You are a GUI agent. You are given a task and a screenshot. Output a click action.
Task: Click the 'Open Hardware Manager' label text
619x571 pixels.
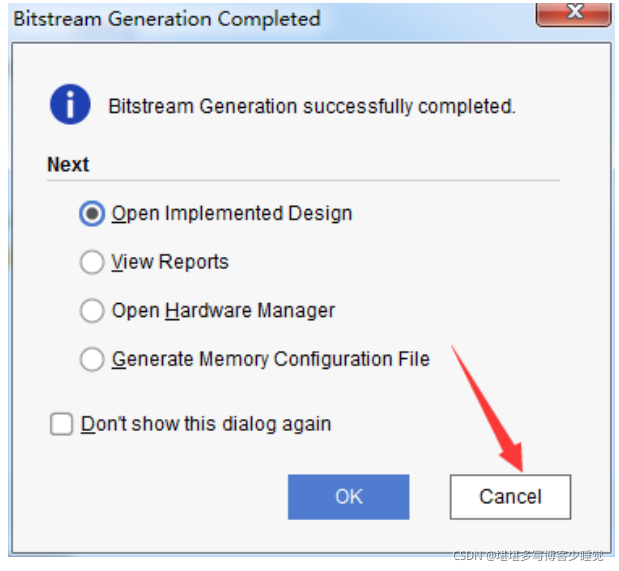coord(223,311)
